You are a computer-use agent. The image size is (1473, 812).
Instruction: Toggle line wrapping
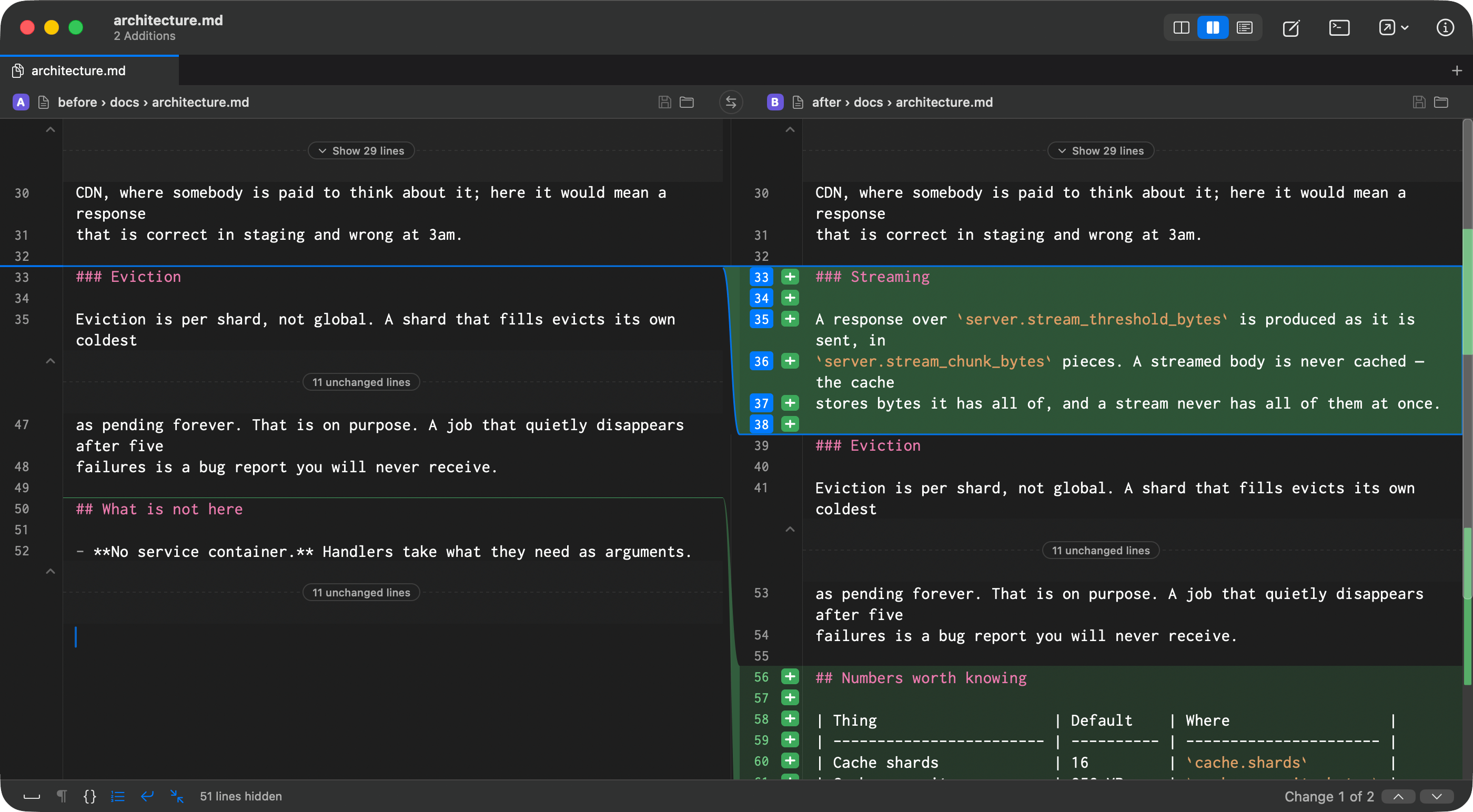click(147, 797)
